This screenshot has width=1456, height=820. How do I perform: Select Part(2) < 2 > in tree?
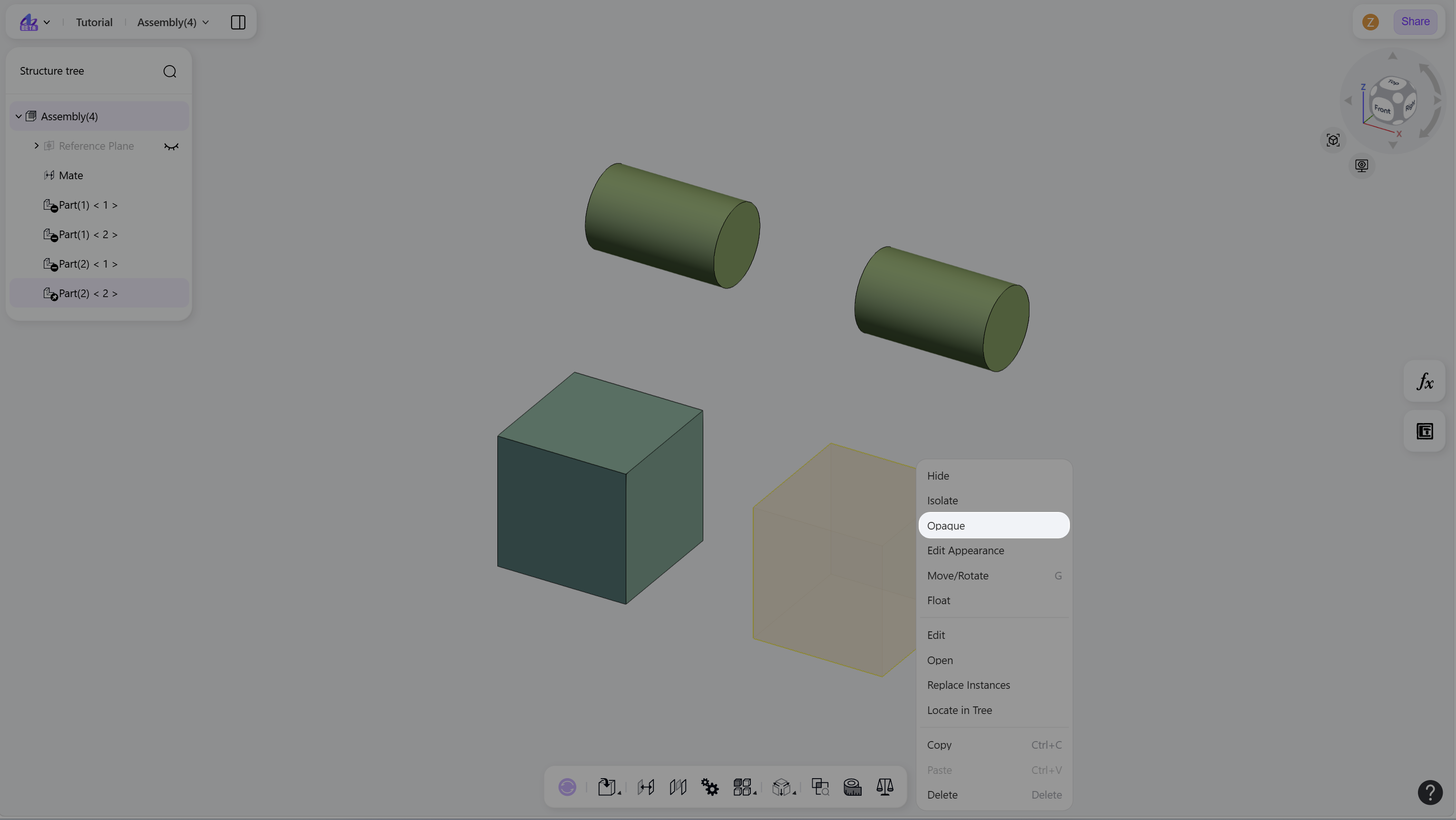click(99, 293)
